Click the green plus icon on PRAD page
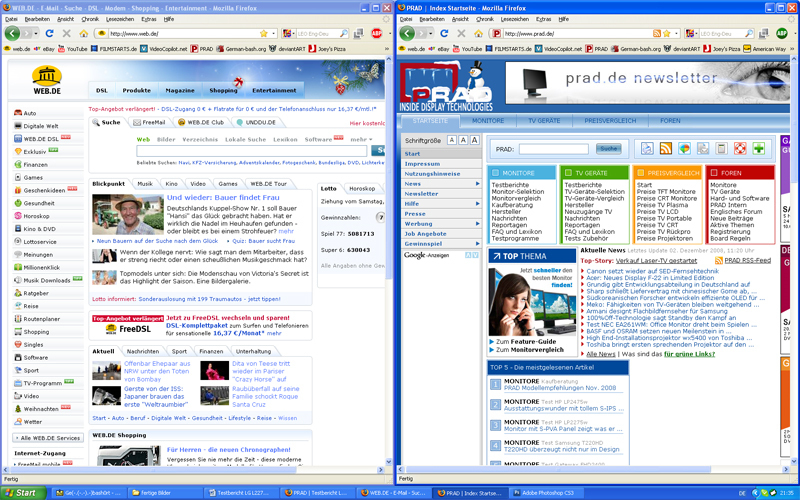Screen dimensions: 800x500 (x=759, y=148)
